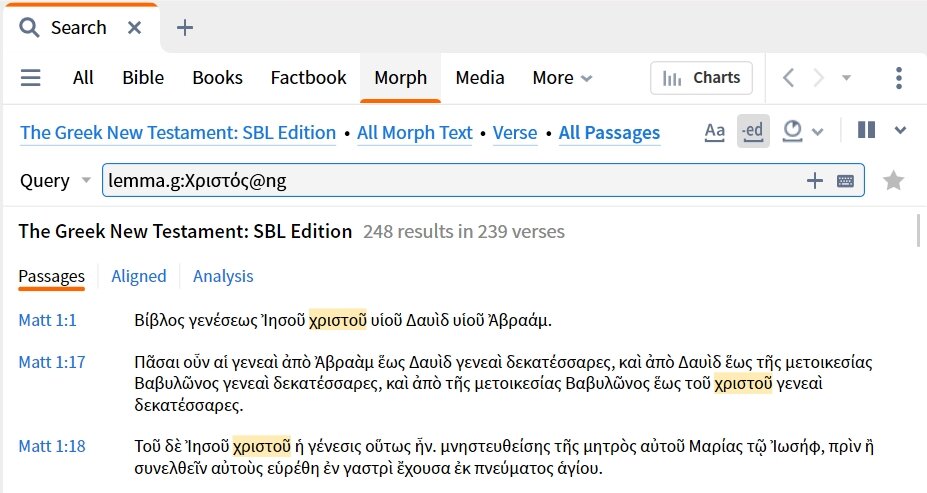Open a new tab with plus icon

click(x=184, y=28)
